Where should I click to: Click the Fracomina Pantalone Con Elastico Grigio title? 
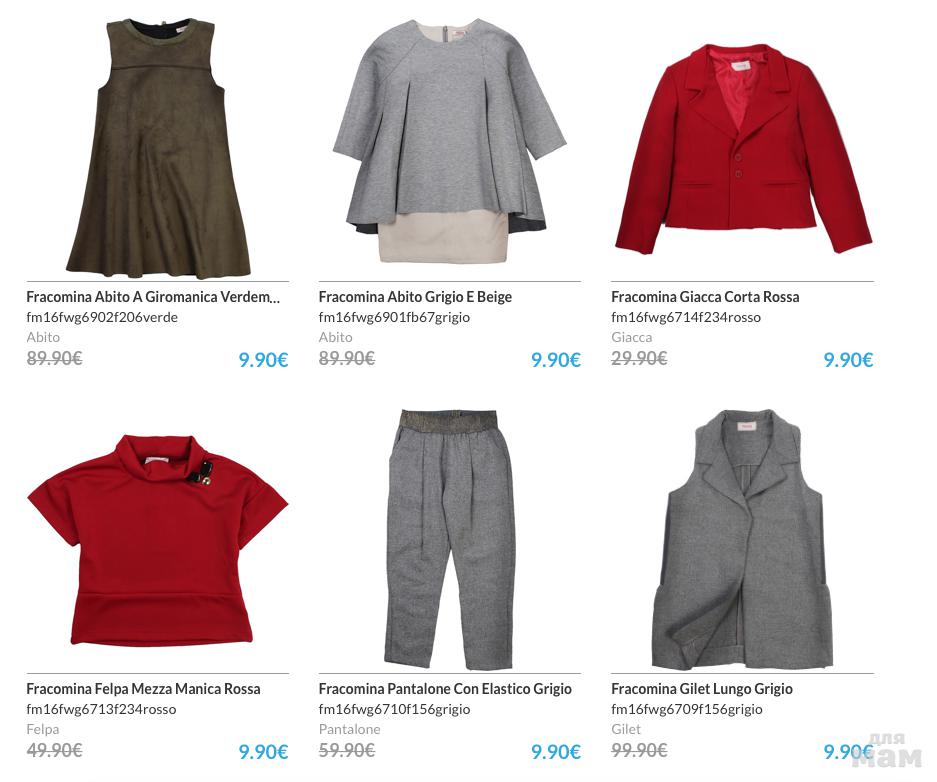tap(445, 689)
